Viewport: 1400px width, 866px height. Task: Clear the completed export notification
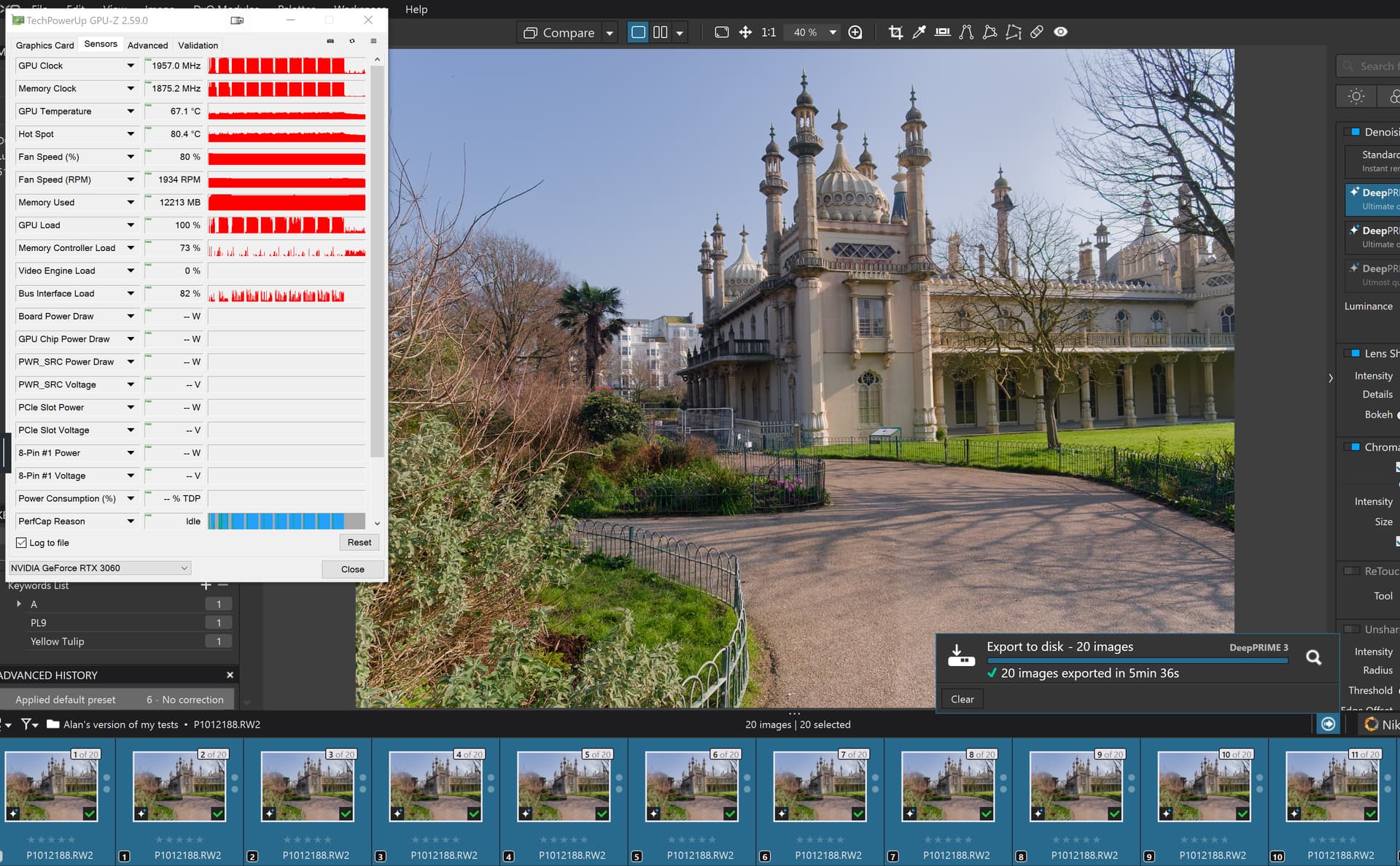point(962,699)
